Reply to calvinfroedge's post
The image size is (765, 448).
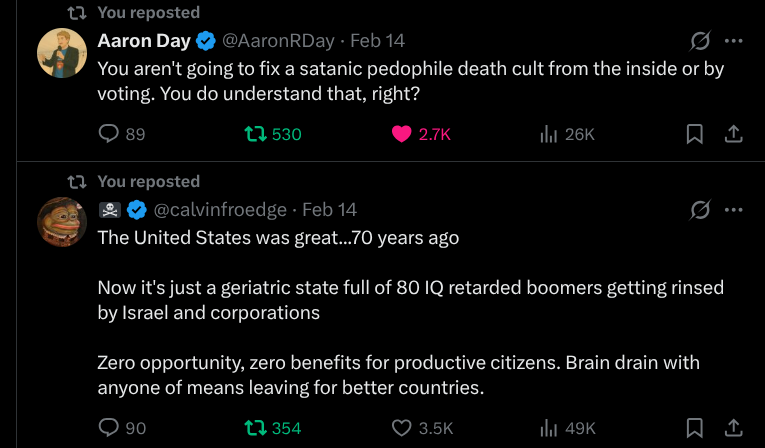pos(110,428)
